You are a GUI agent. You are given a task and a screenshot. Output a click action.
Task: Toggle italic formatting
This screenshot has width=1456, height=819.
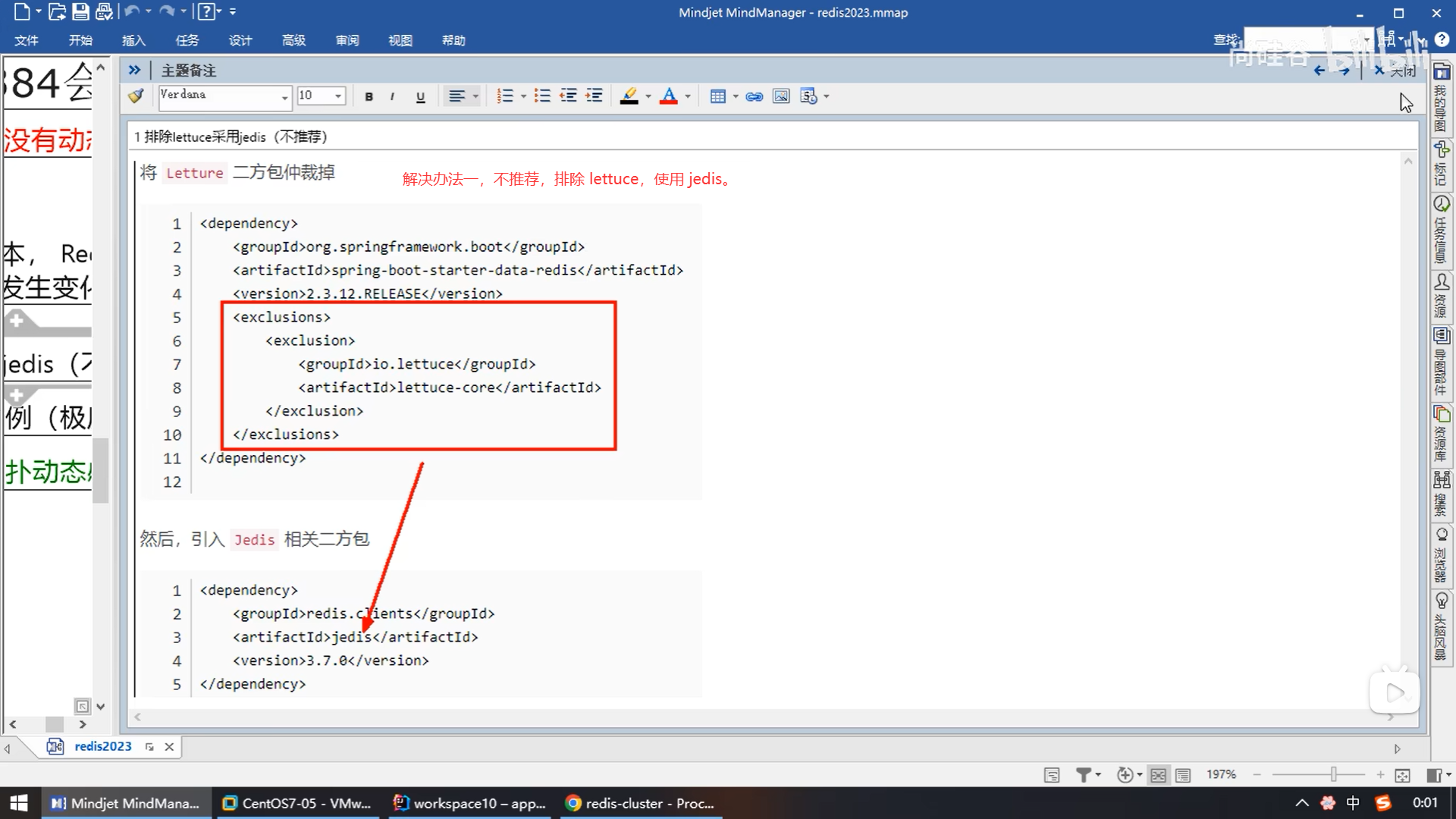click(392, 96)
